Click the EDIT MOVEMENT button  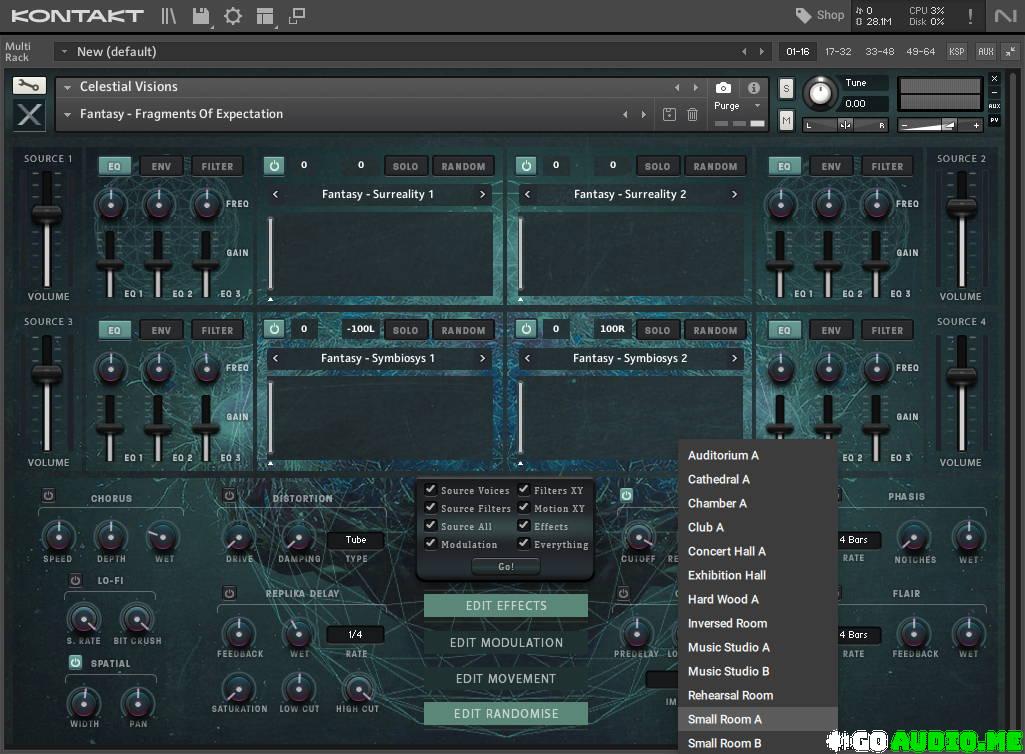[x=506, y=679]
